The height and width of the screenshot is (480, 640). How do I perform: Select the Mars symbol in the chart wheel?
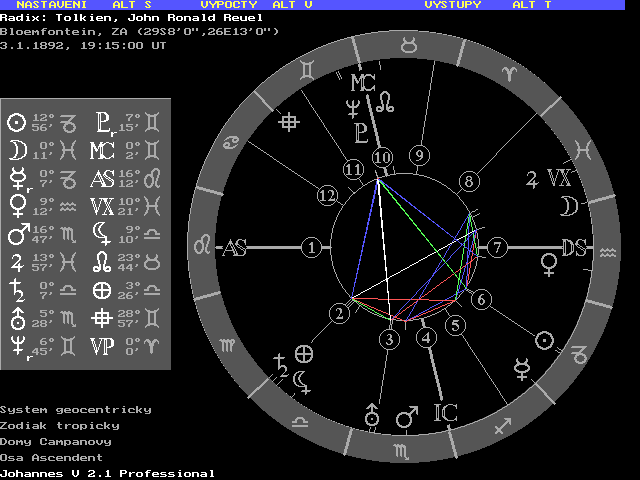[x=405, y=414]
